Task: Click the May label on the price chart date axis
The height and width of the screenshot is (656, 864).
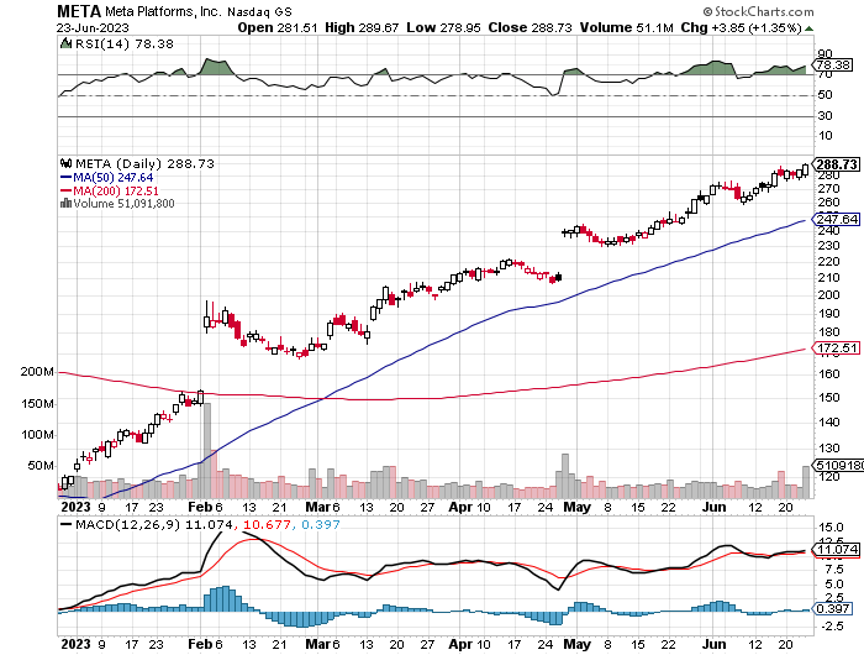Action: pos(577,507)
